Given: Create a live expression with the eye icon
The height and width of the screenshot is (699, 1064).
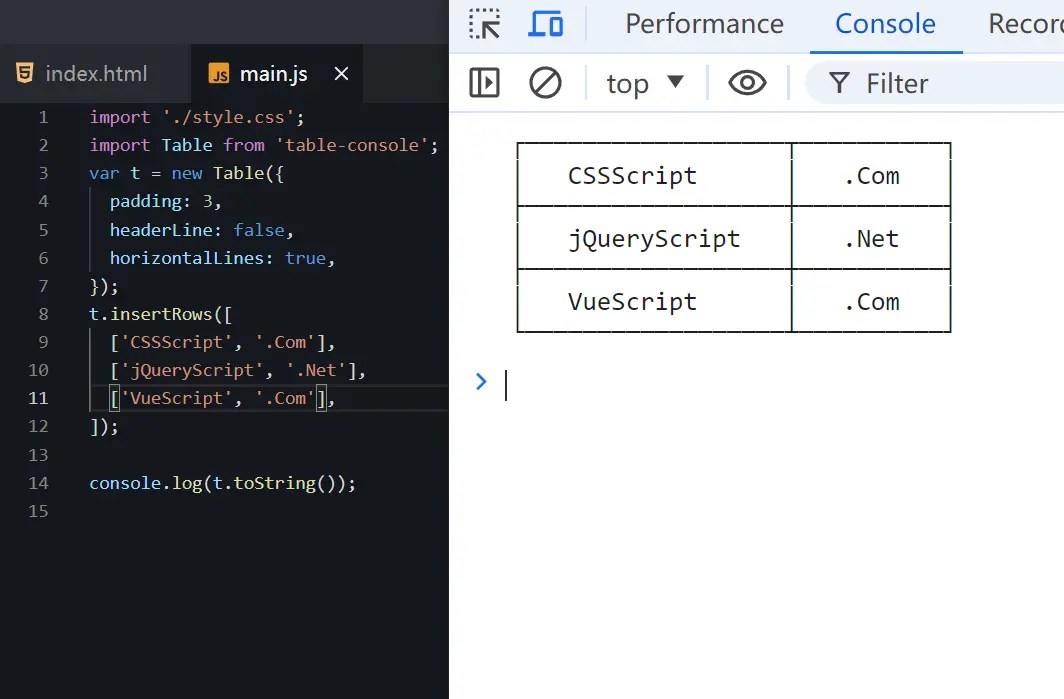Looking at the screenshot, I should tap(747, 83).
